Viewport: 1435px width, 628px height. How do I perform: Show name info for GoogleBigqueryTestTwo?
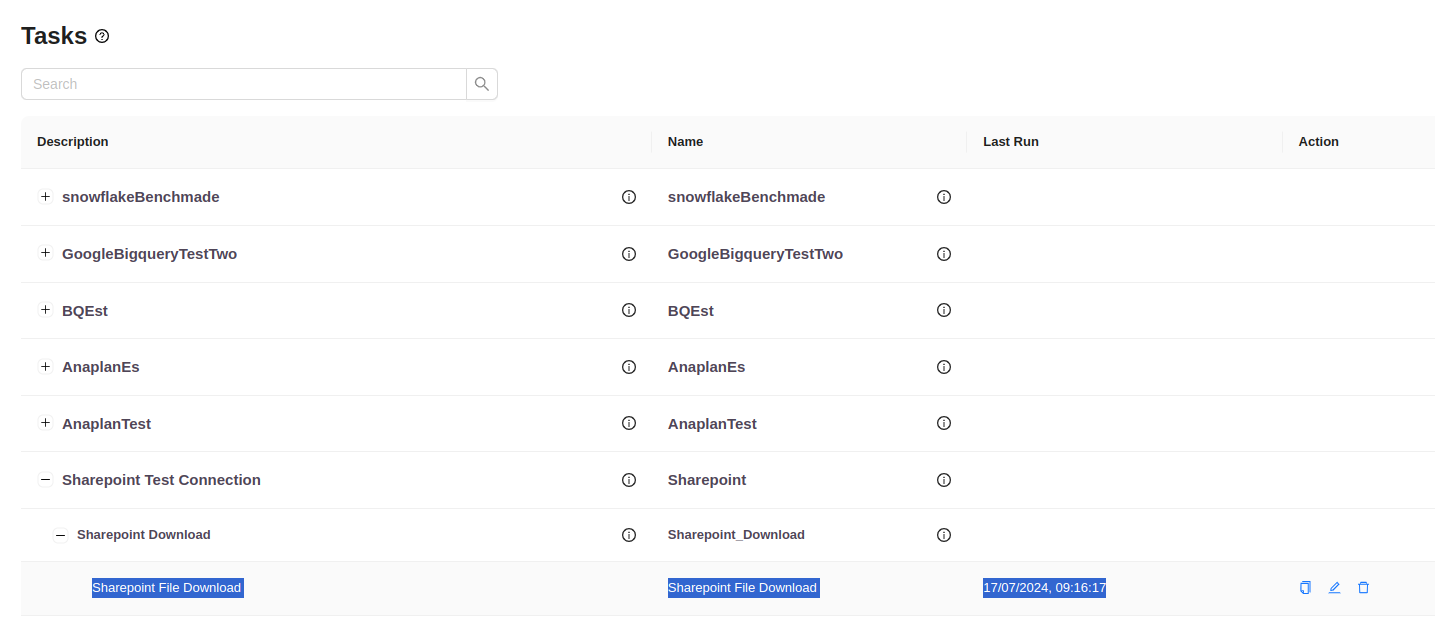[x=943, y=254]
